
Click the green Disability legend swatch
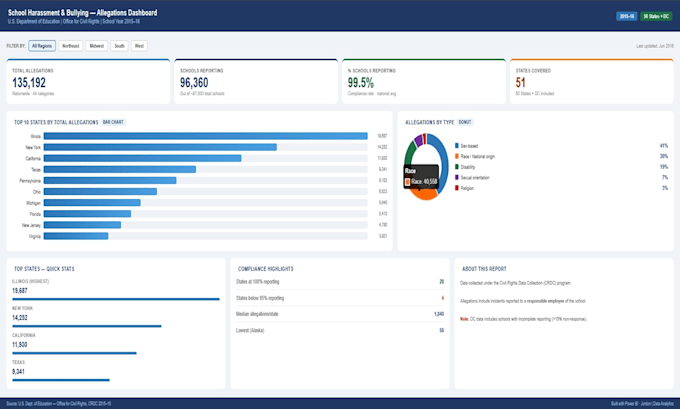point(457,167)
